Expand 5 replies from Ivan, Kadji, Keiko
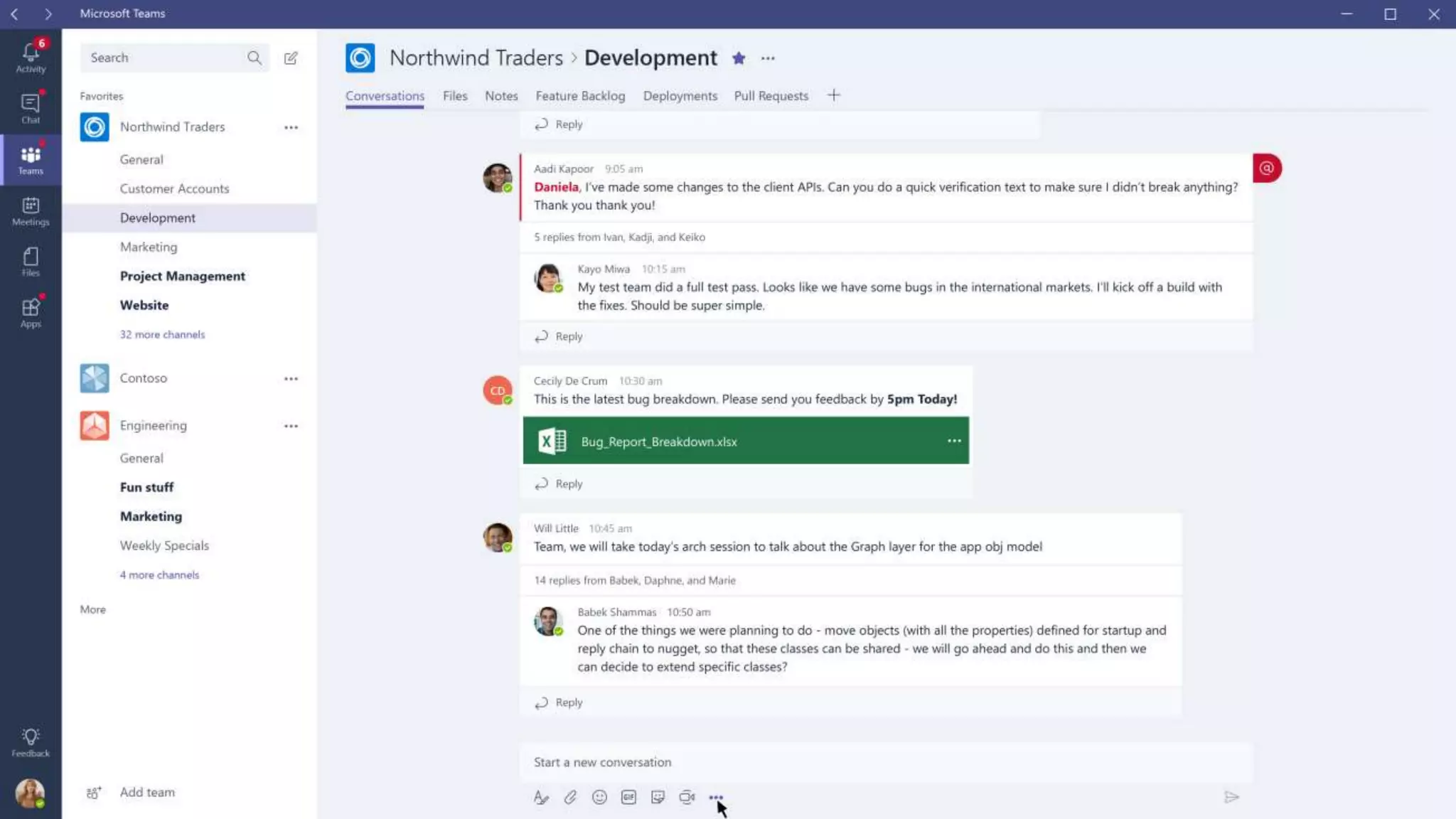This screenshot has height=819, width=1456. coord(619,237)
